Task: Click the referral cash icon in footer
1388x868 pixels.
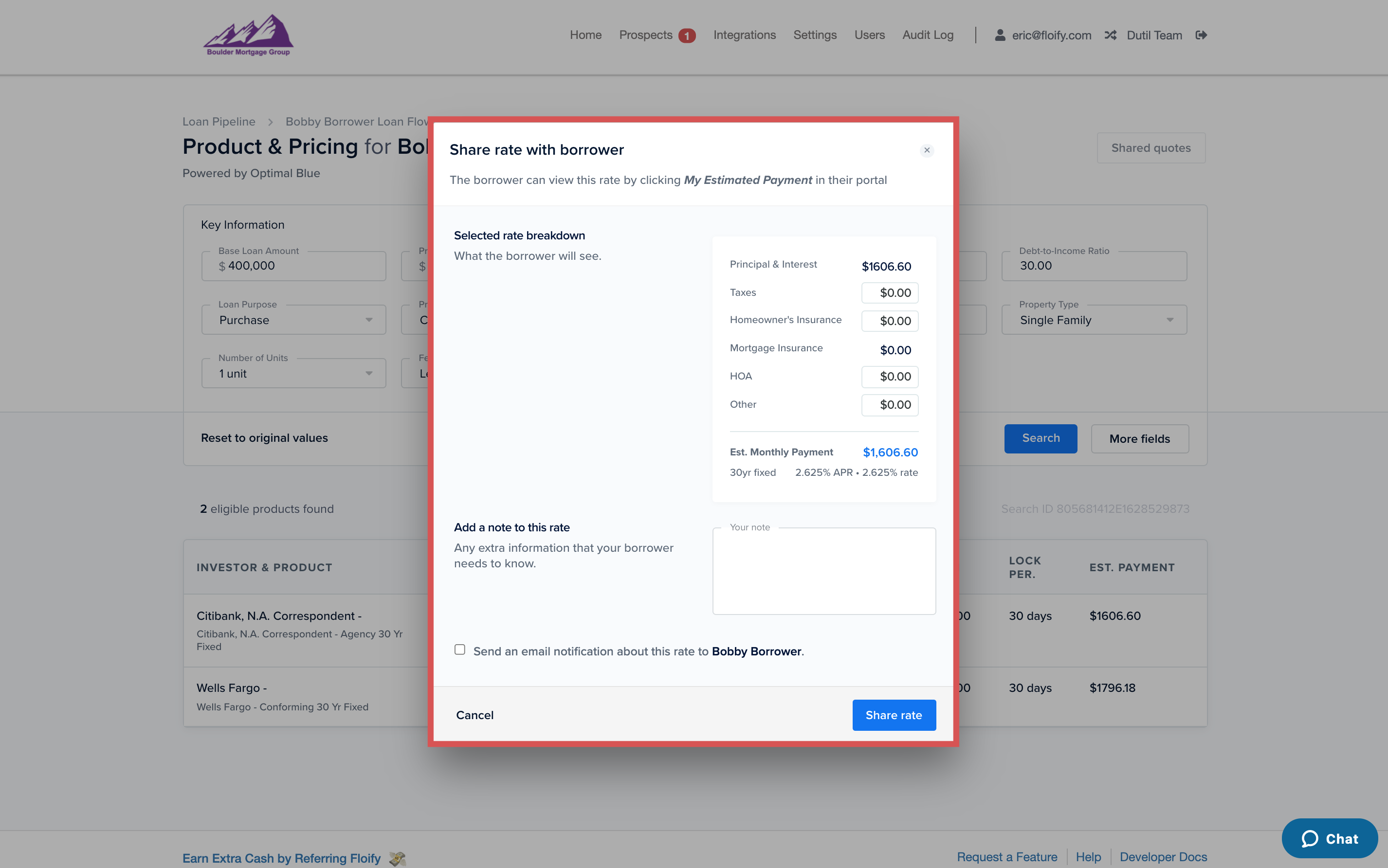Action: 397,858
